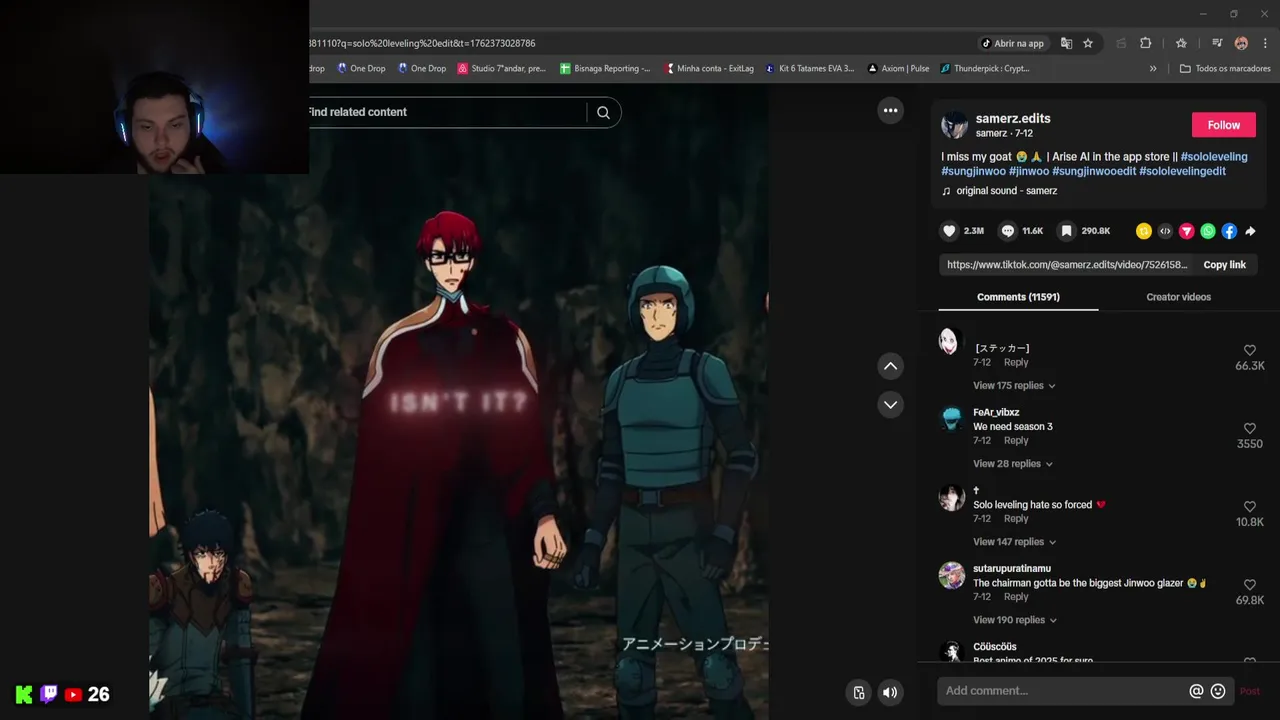1280x720 pixels.
Task: Open #sungjinwoo hashtag
Action: point(973,171)
